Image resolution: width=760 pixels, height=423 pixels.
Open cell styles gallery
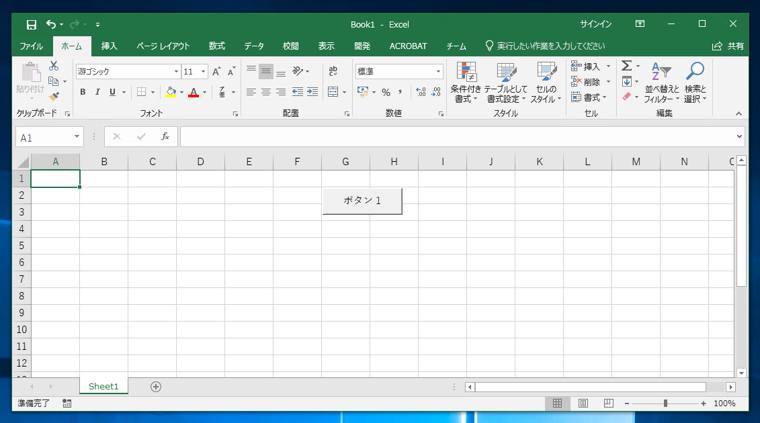click(546, 82)
